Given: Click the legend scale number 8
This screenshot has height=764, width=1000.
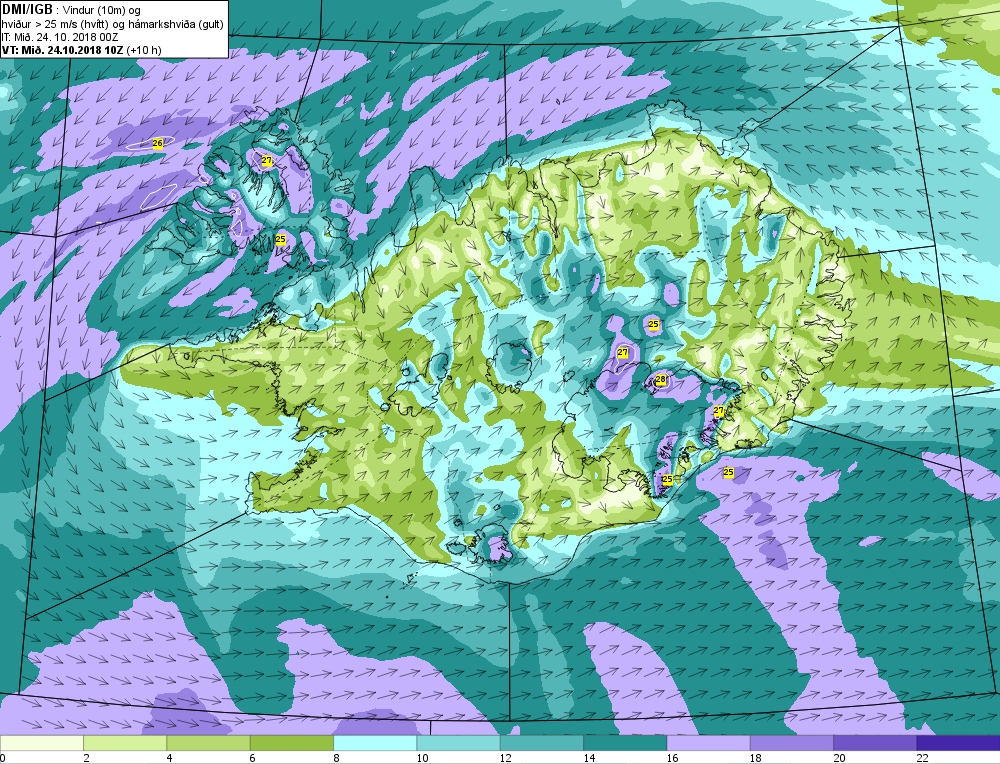Looking at the screenshot, I should point(336,758).
